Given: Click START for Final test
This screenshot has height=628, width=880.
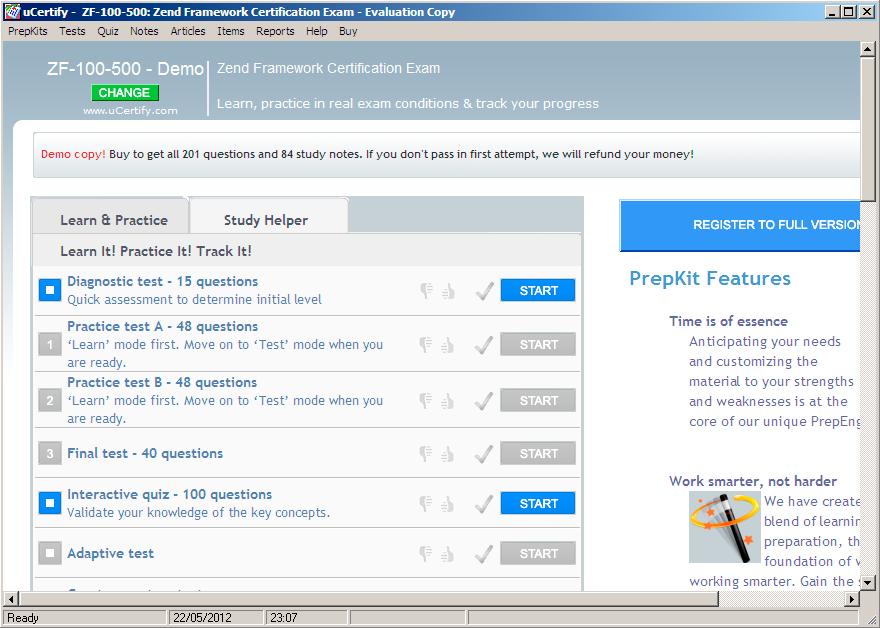Looking at the screenshot, I should [x=538, y=453].
